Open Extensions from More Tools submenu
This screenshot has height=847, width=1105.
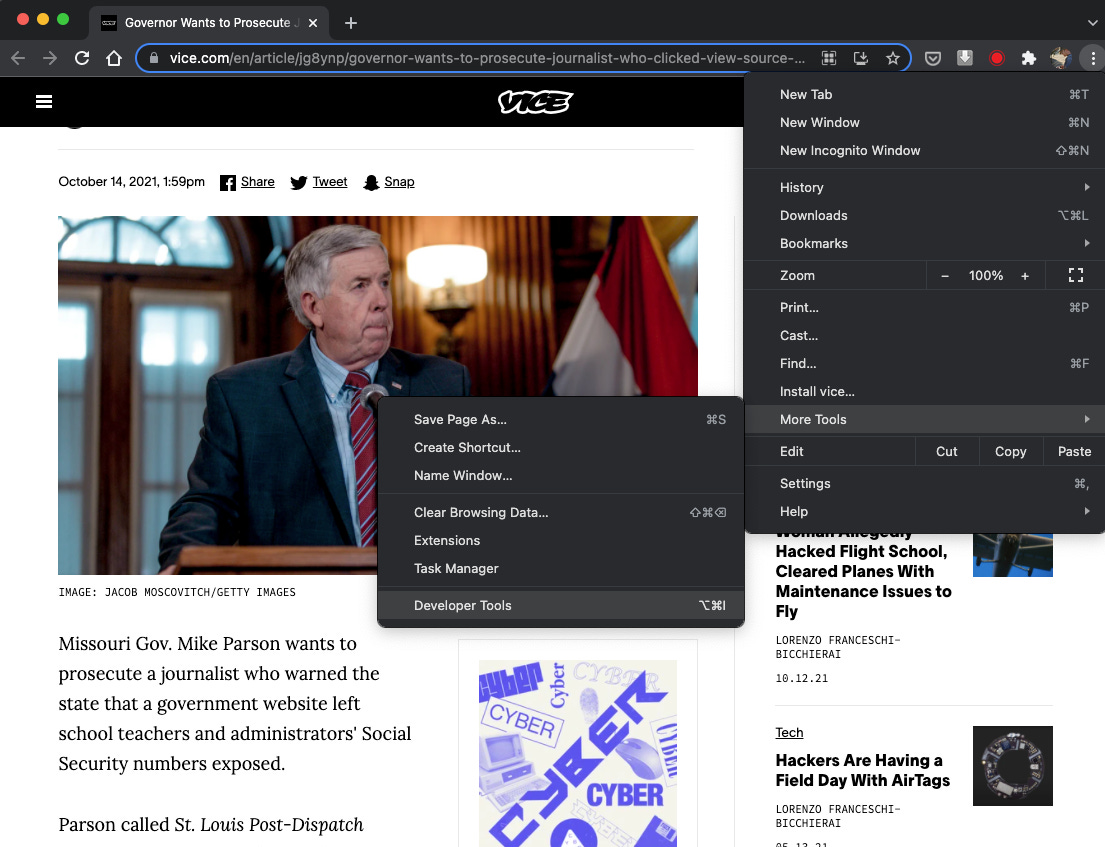coord(561,540)
